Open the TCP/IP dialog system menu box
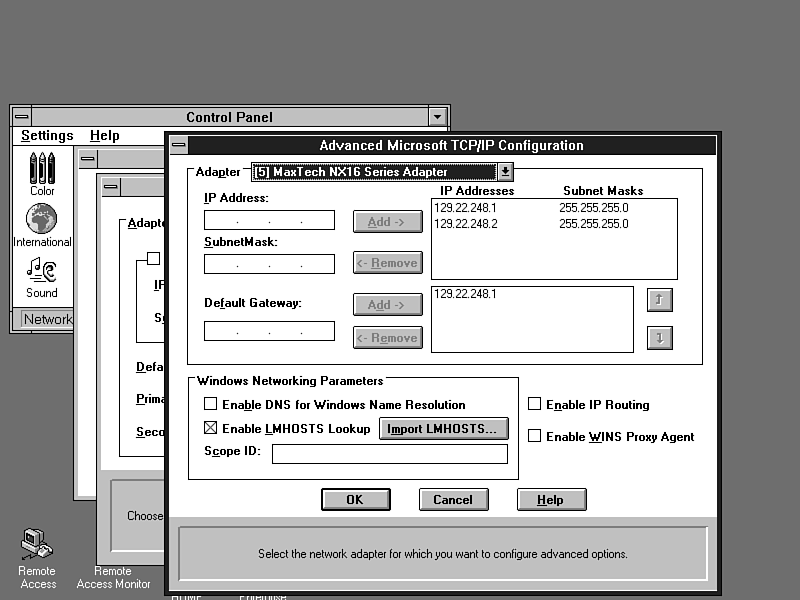 point(179,145)
